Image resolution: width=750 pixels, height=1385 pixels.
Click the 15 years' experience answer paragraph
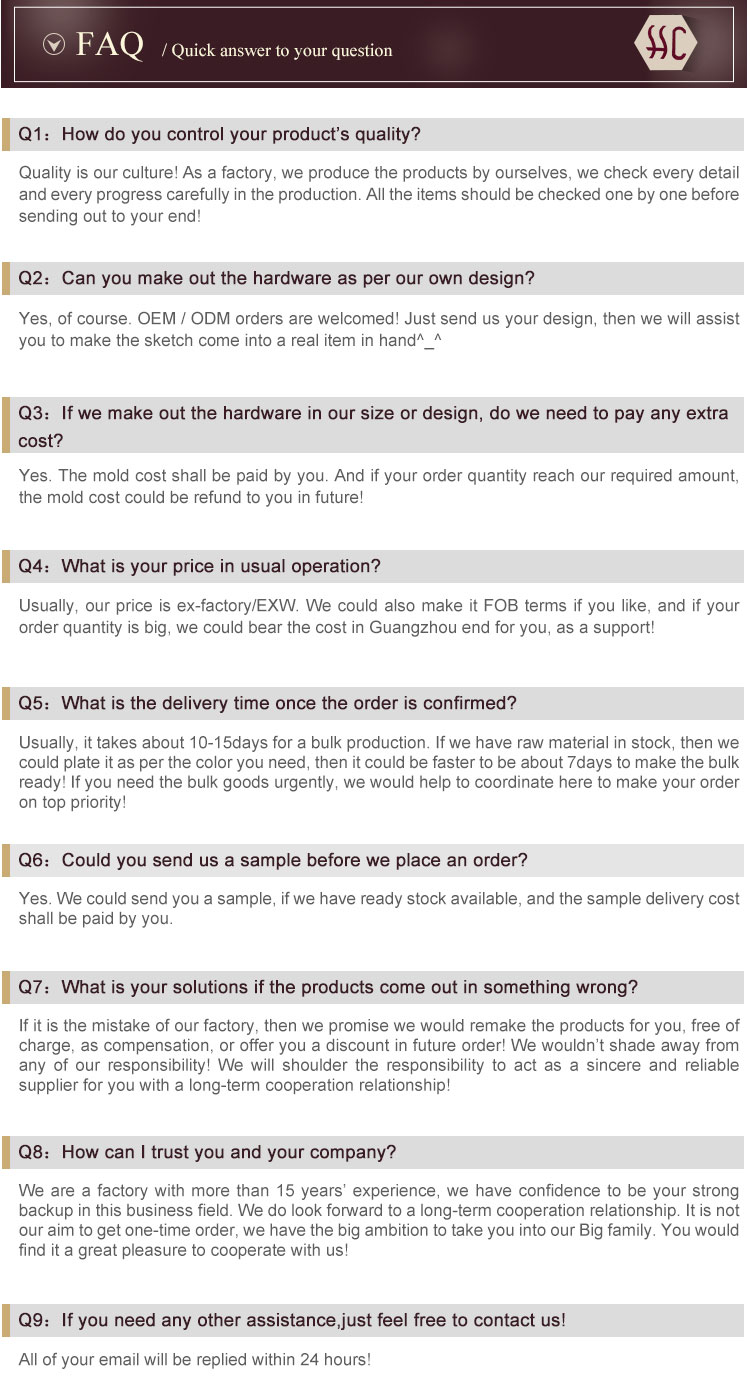(378, 1220)
